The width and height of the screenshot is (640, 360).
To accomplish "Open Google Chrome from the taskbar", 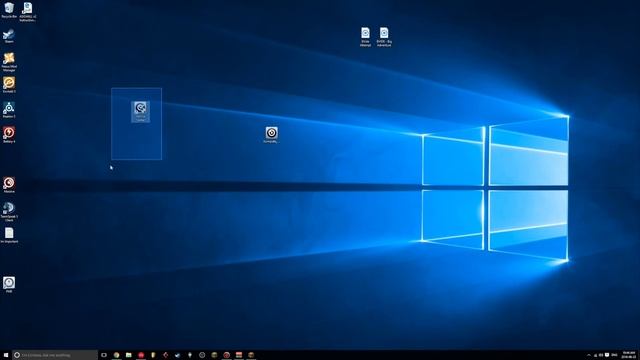I will pyautogui.click(x=116, y=355).
